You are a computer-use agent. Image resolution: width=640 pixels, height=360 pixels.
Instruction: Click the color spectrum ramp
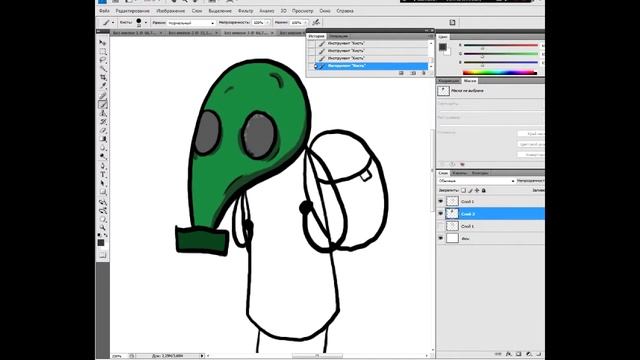point(500,73)
